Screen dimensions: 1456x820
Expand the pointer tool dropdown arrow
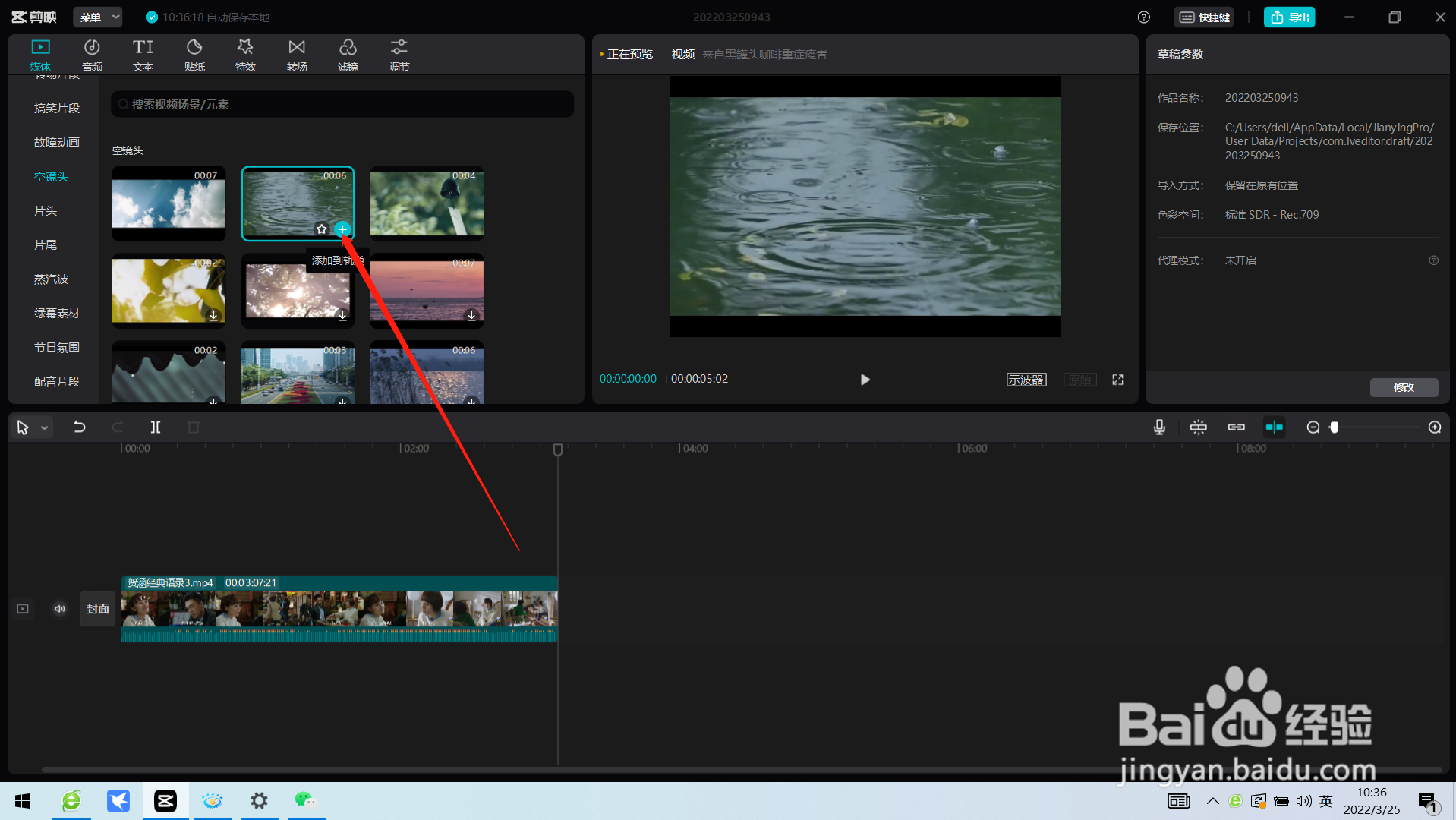[x=45, y=428]
